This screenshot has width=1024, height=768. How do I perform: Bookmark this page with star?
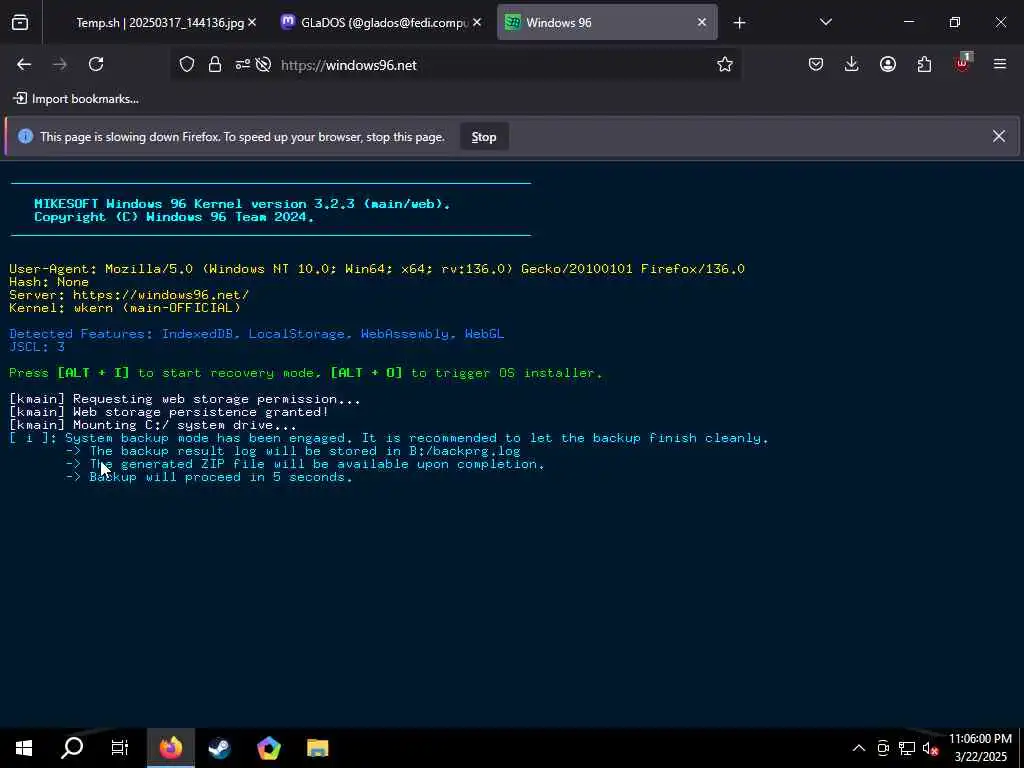[725, 64]
